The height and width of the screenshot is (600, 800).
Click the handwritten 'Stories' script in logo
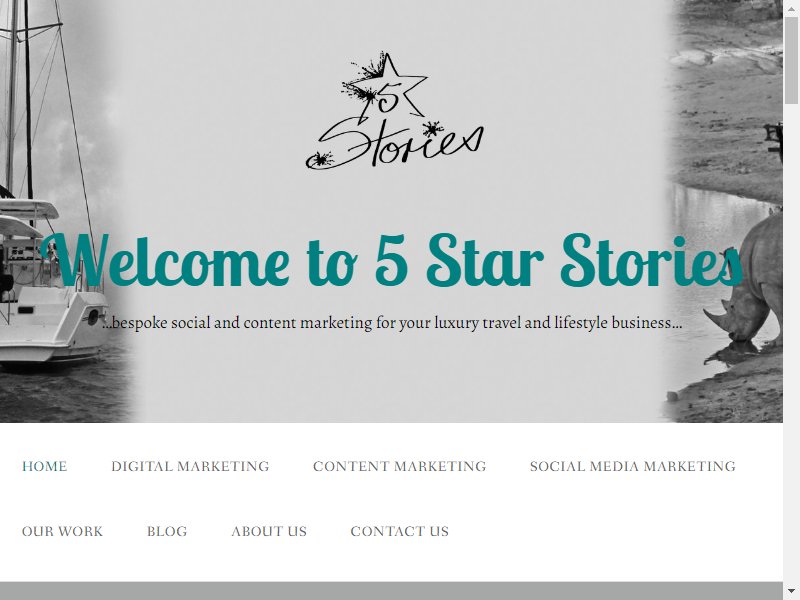[394, 145]
